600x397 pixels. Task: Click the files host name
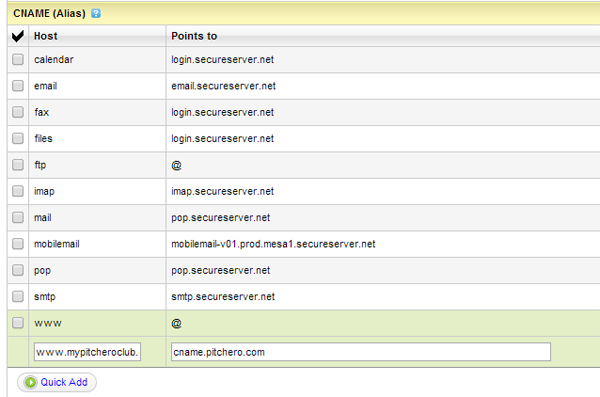[43, 138]
